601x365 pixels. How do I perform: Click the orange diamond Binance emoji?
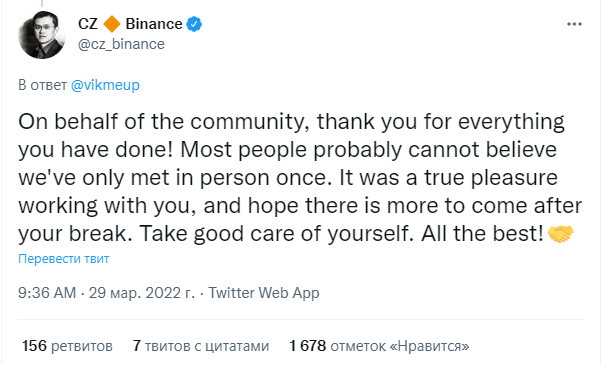[112, 24]
